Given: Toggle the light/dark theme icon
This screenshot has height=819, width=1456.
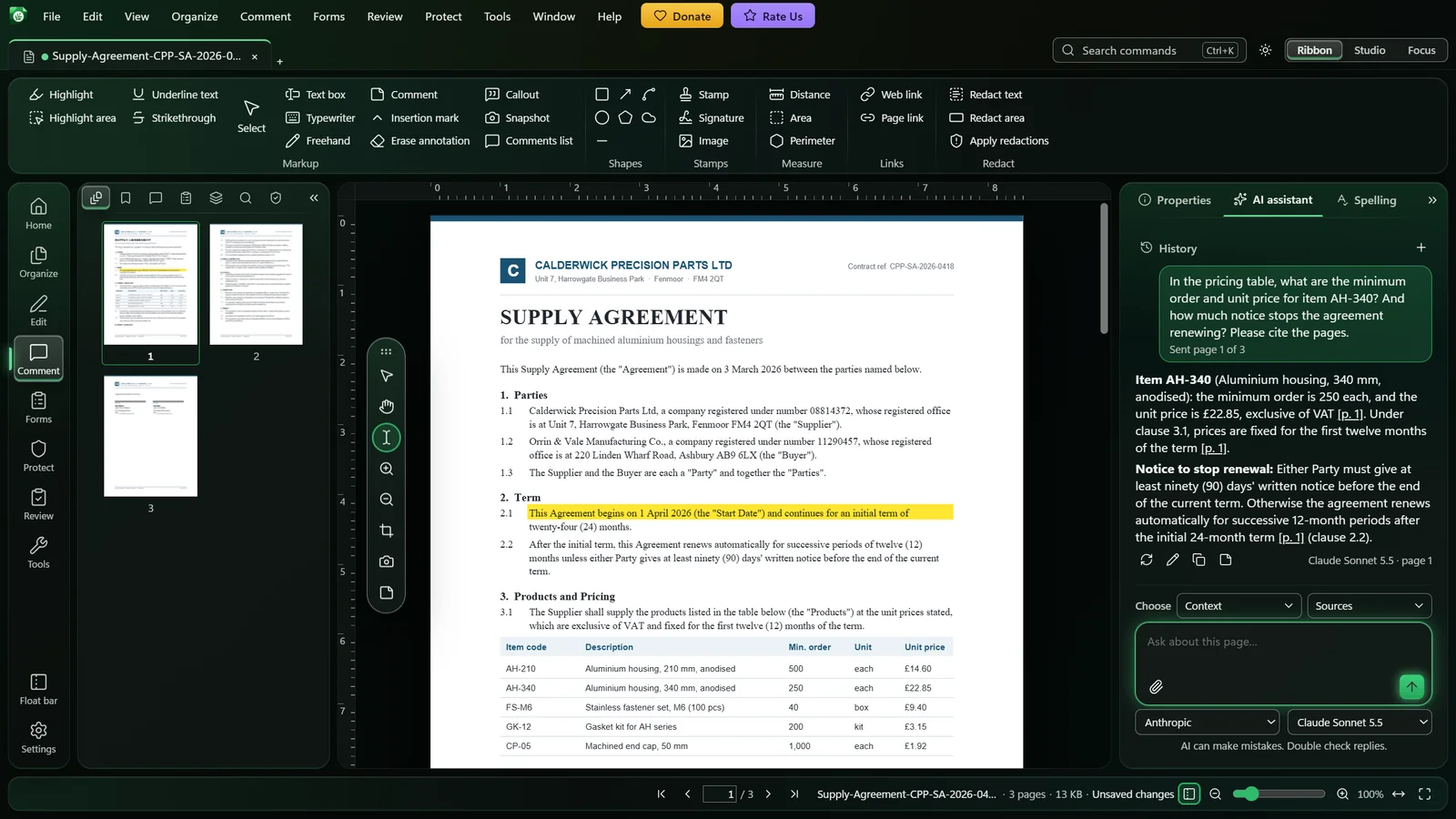Looking at the screenshot, I should (x=1265, y=50).
